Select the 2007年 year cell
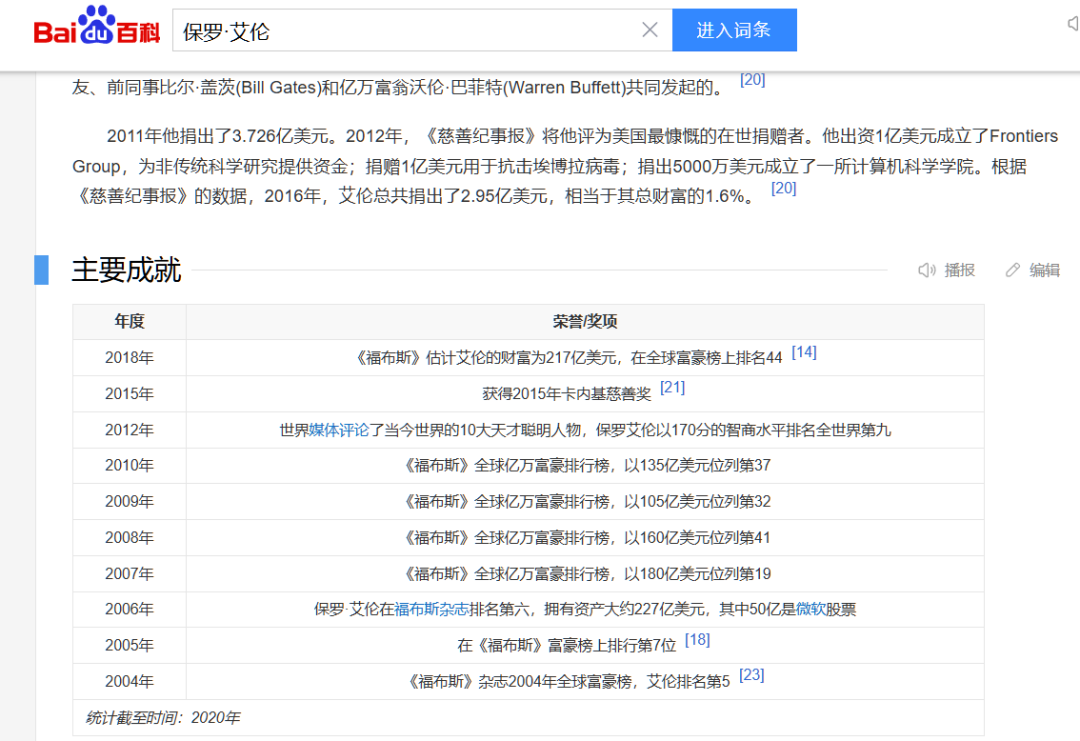 (129, 574)
